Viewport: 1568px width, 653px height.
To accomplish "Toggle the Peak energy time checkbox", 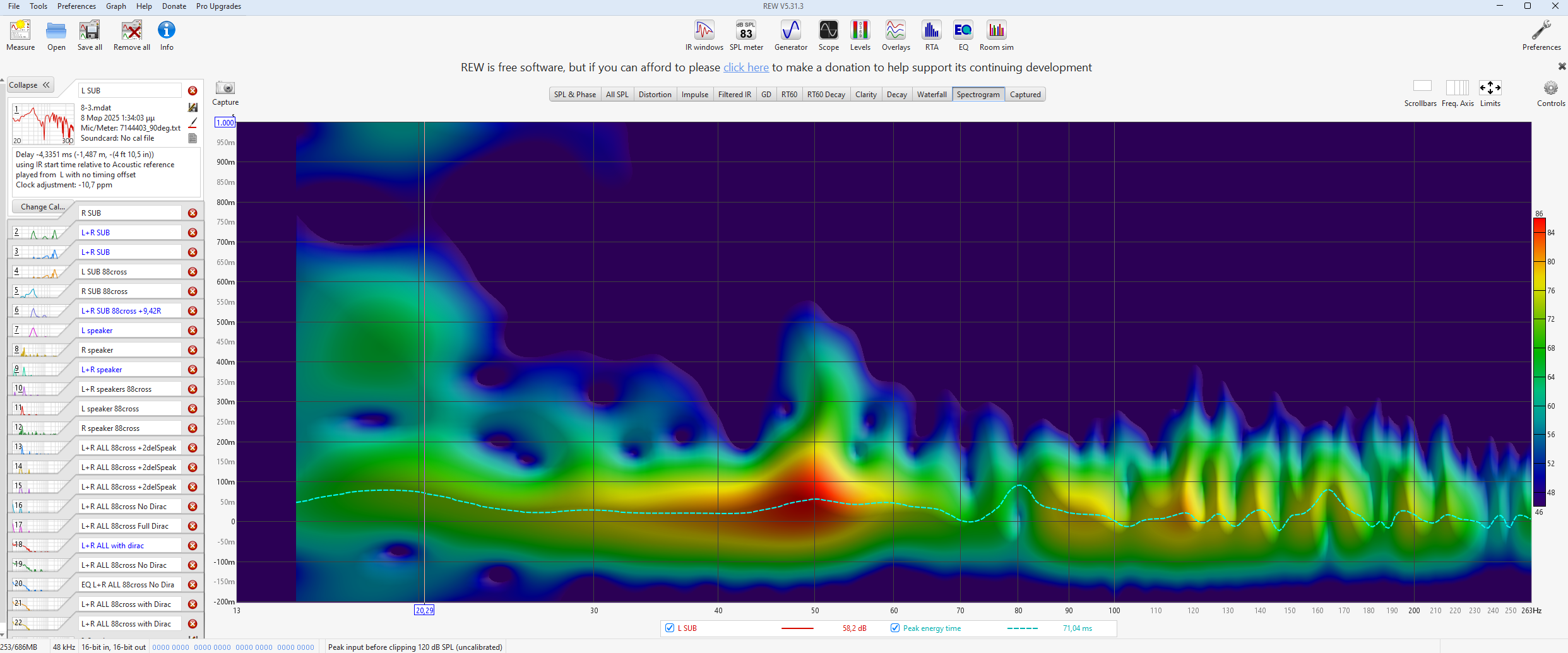I will pos(895,628).
